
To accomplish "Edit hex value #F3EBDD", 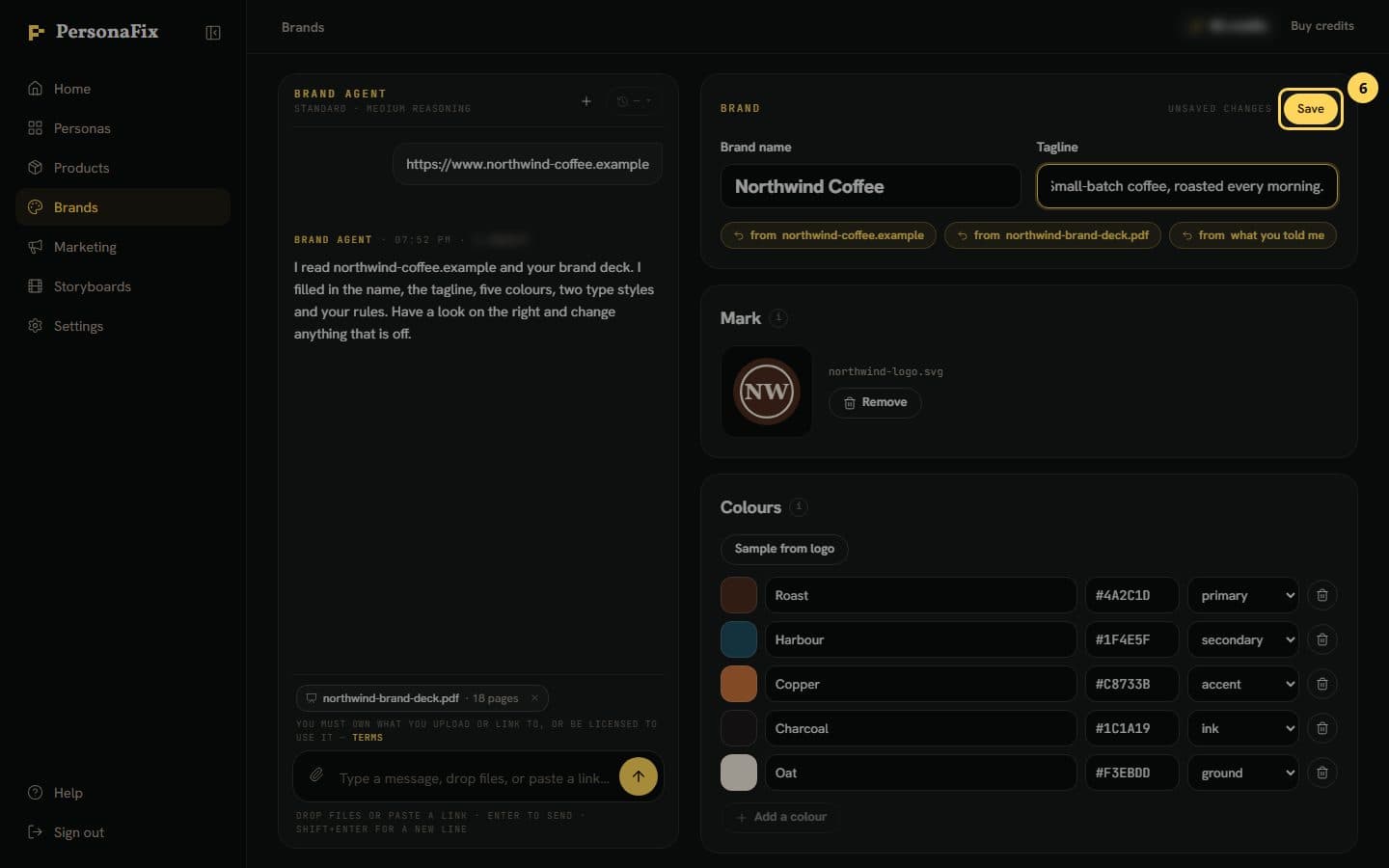I will point(1131,773).
